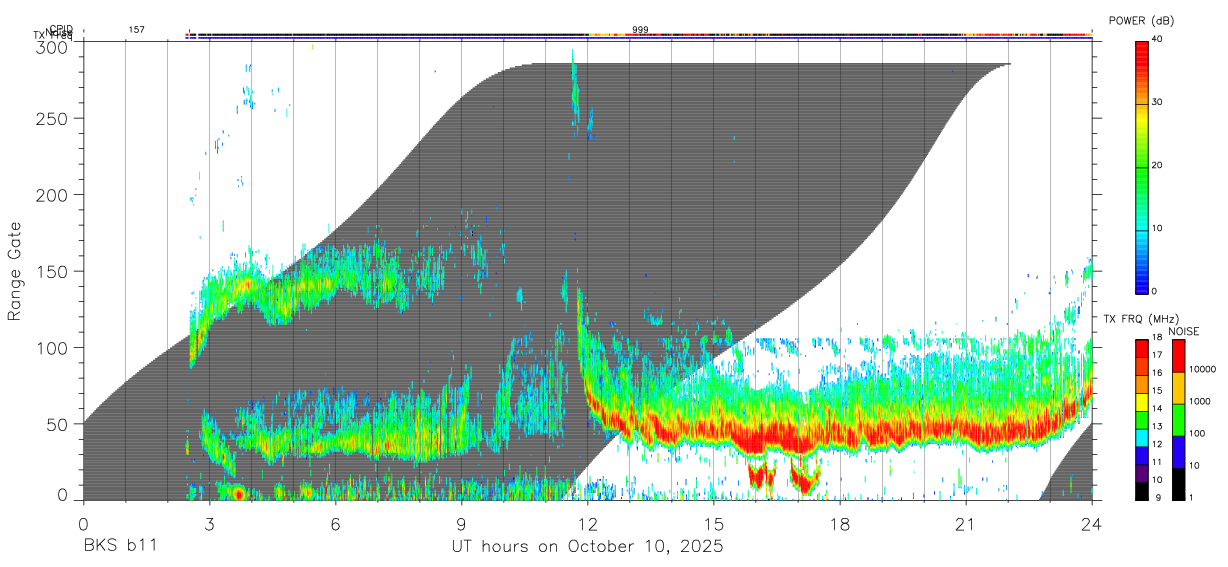The image size is (1228, 567).
Task: Select the black NOISE legend swatch
Action: point(1177,482)
